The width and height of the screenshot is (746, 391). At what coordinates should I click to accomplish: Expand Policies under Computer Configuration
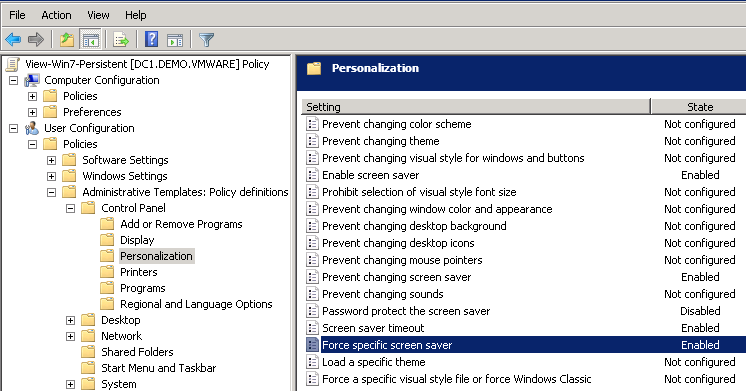32,97
